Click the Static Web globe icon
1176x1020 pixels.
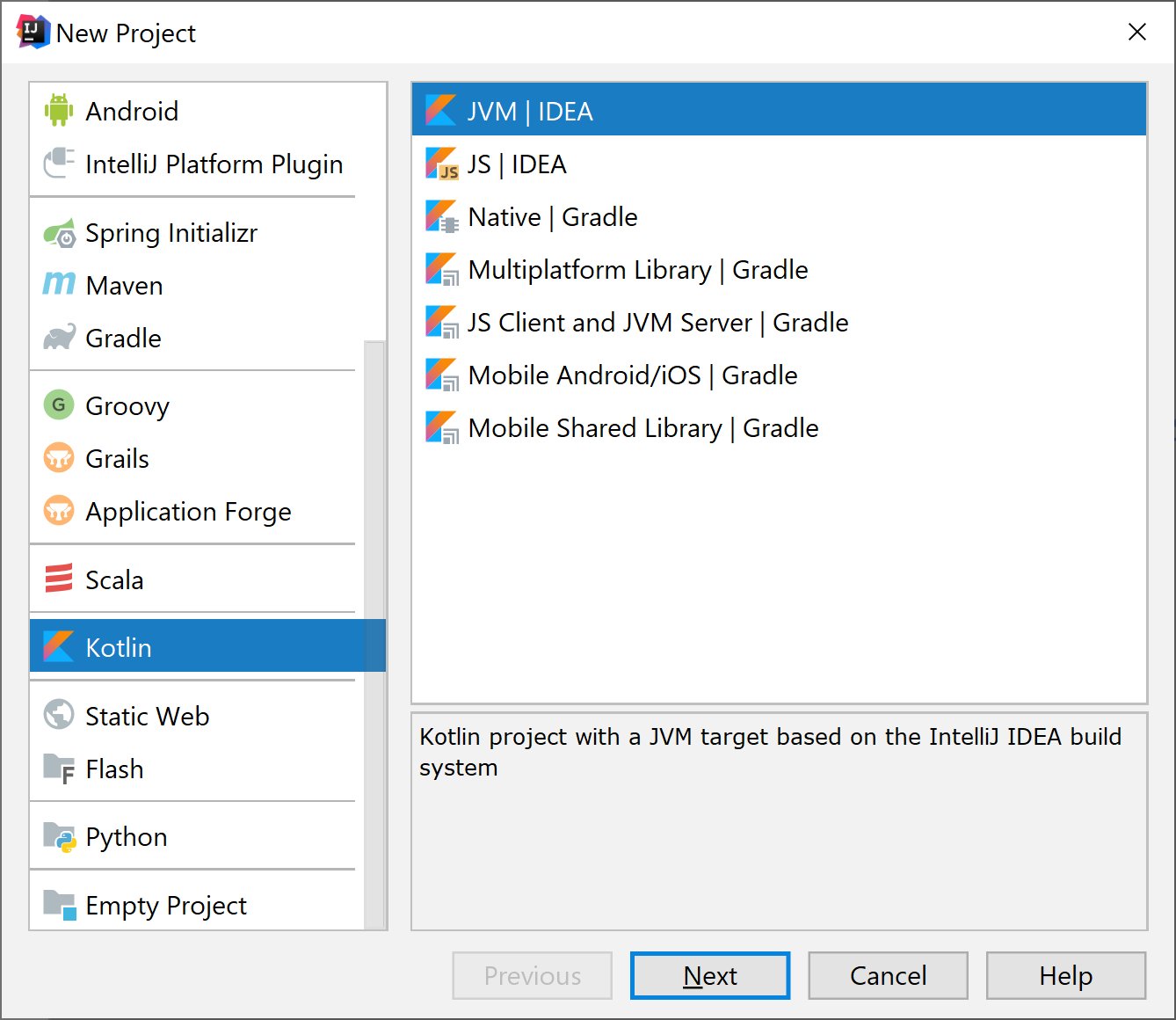click(58, 715)
